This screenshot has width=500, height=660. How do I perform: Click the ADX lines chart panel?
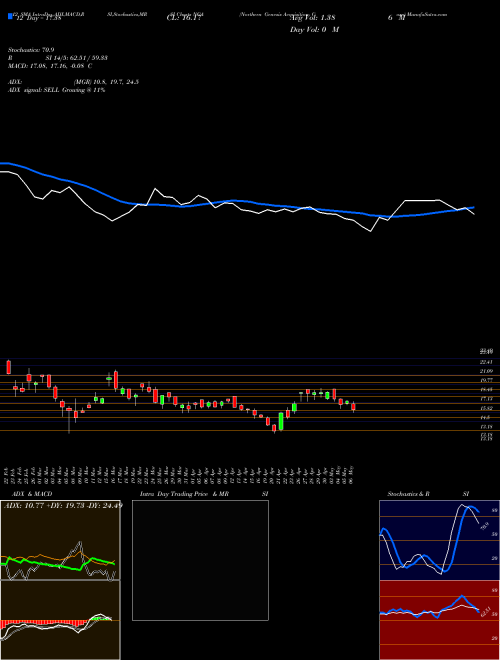[60, 540]
